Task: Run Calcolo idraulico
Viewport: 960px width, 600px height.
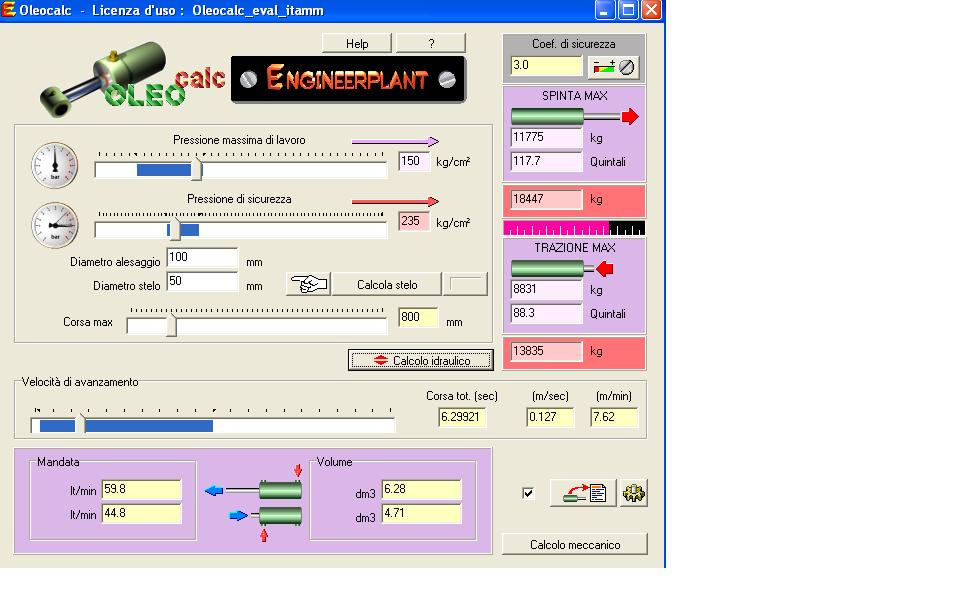Action: point(421,360)
